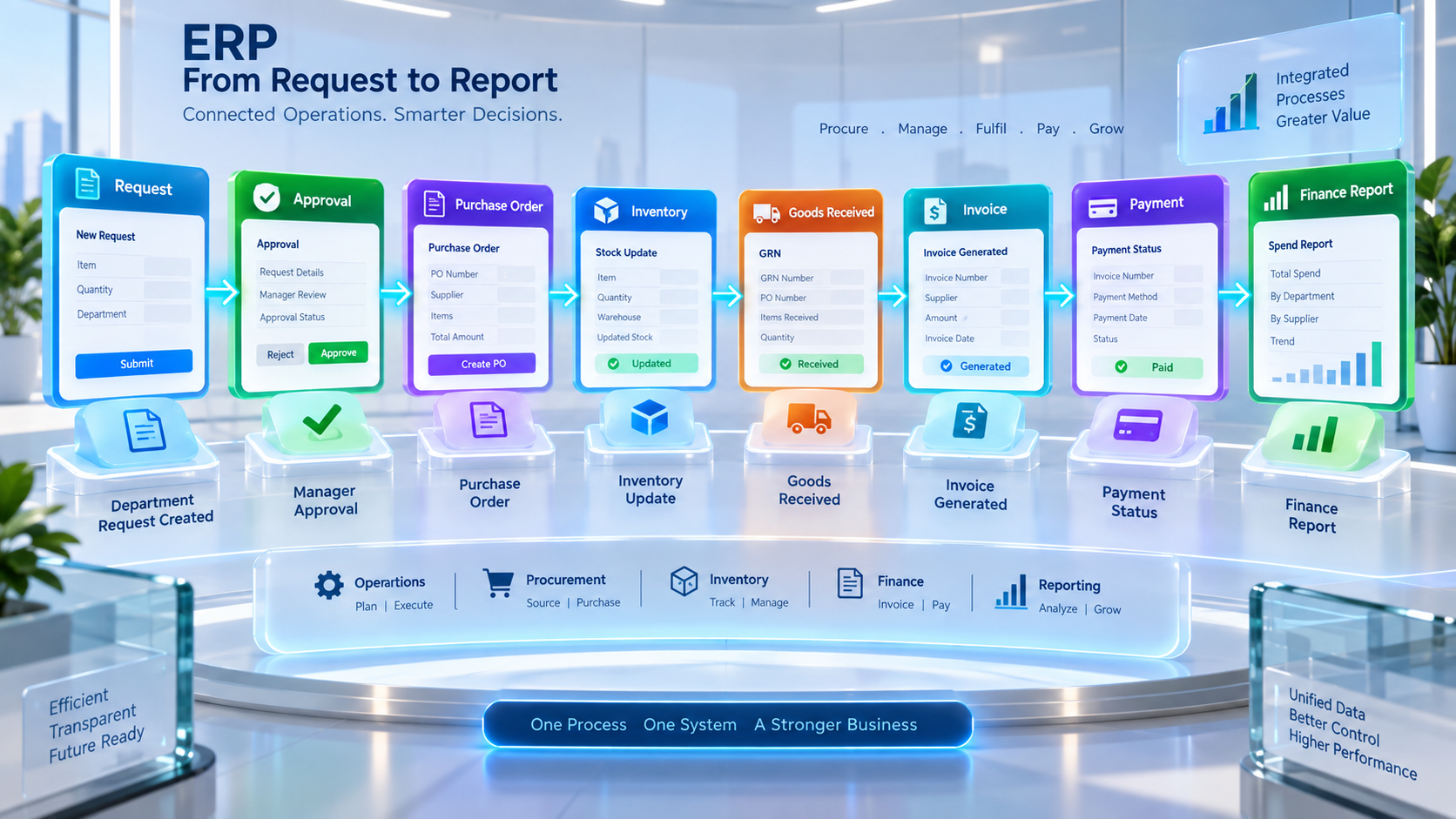This screenshot has height=819, width=1456.
Task: Click the Analyze link under Reporting
Action: [x=1058, y=608]
